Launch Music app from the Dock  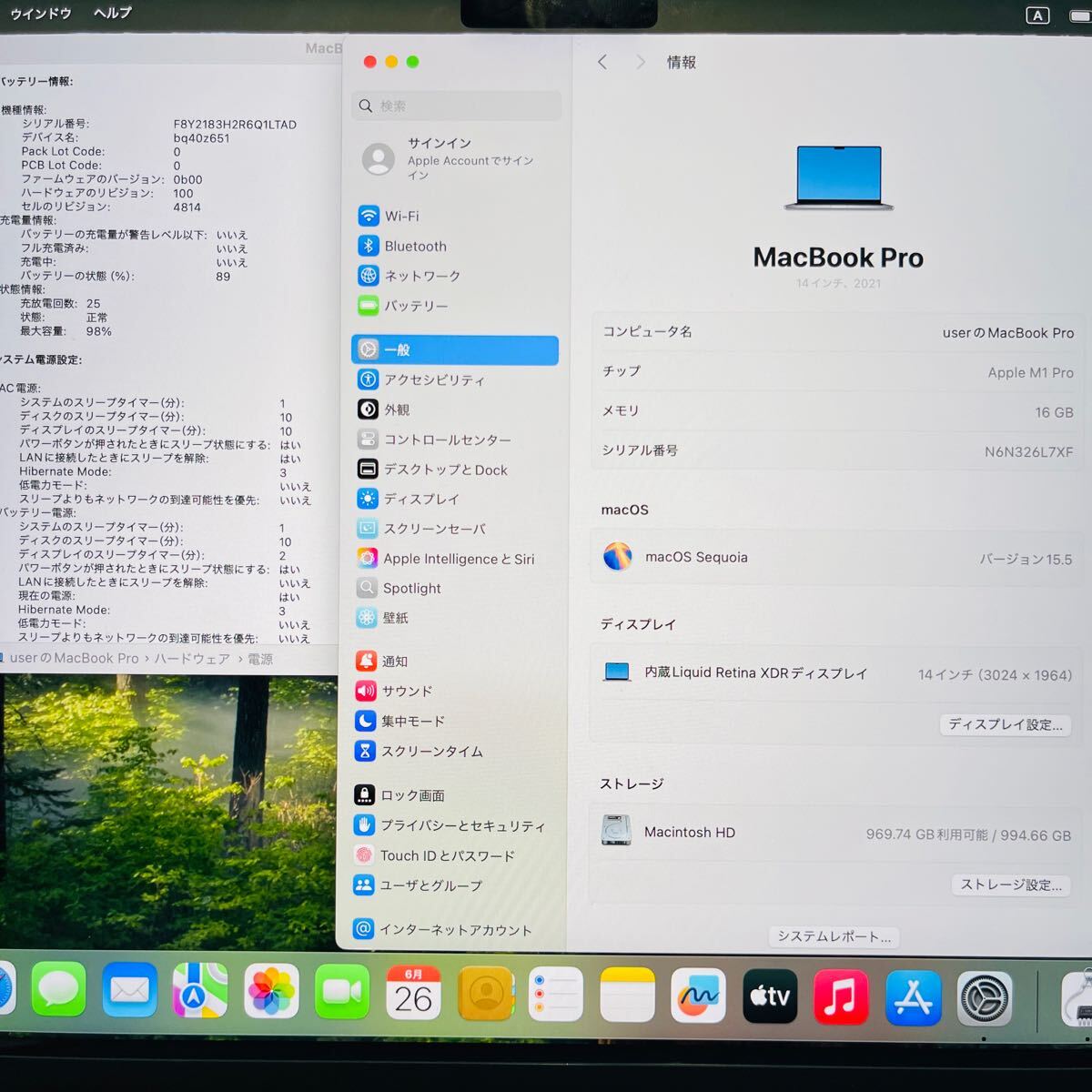click(841, 997)
